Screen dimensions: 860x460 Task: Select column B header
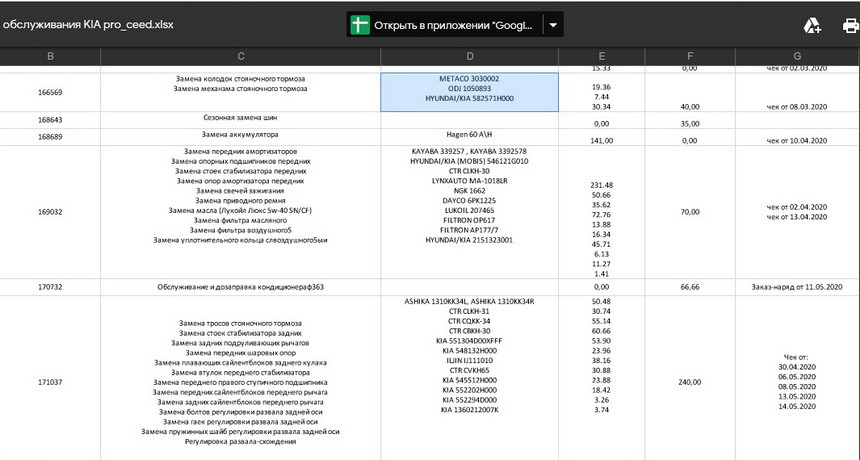click(50, 56)
